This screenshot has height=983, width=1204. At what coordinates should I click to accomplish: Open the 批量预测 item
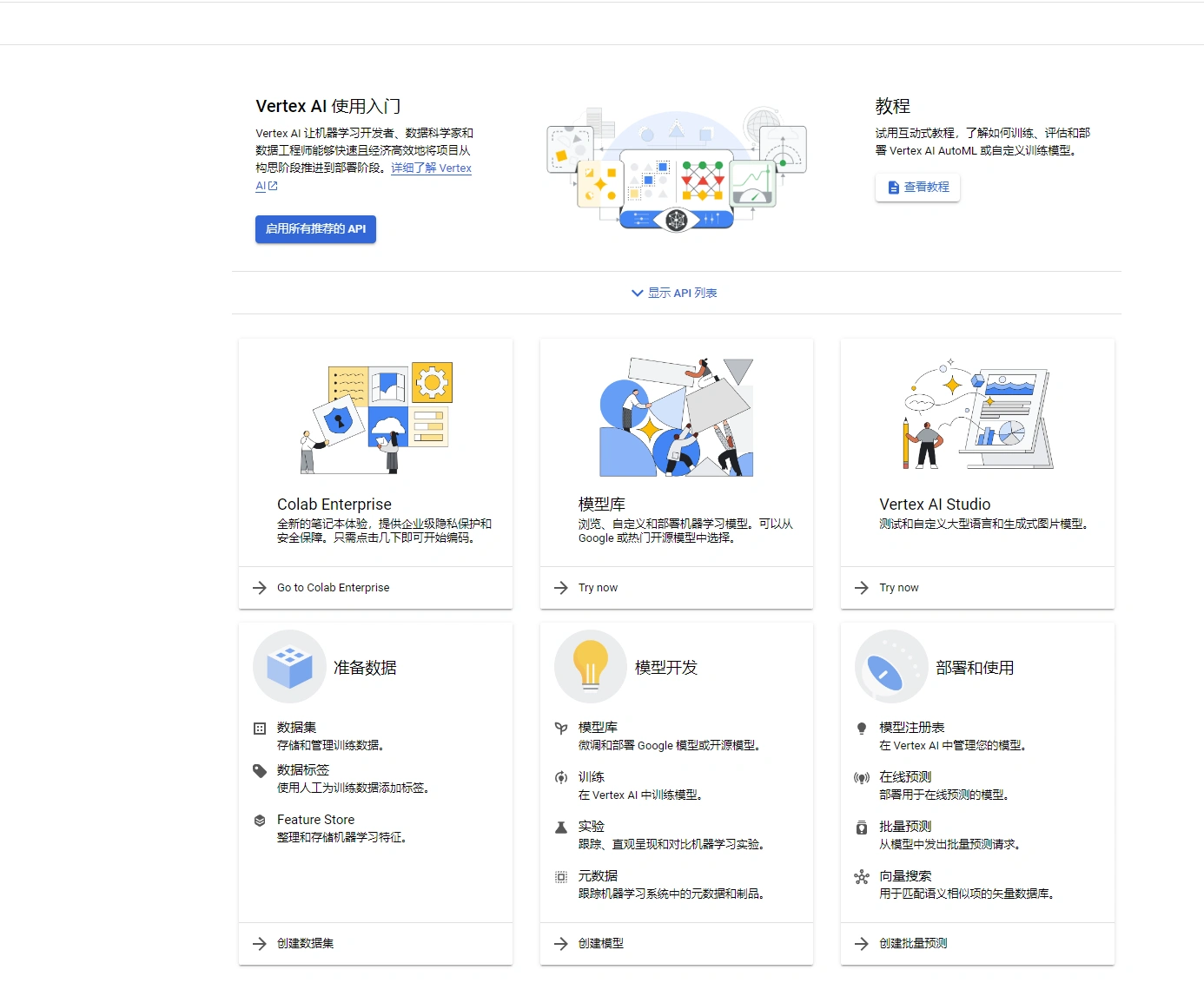905,827
